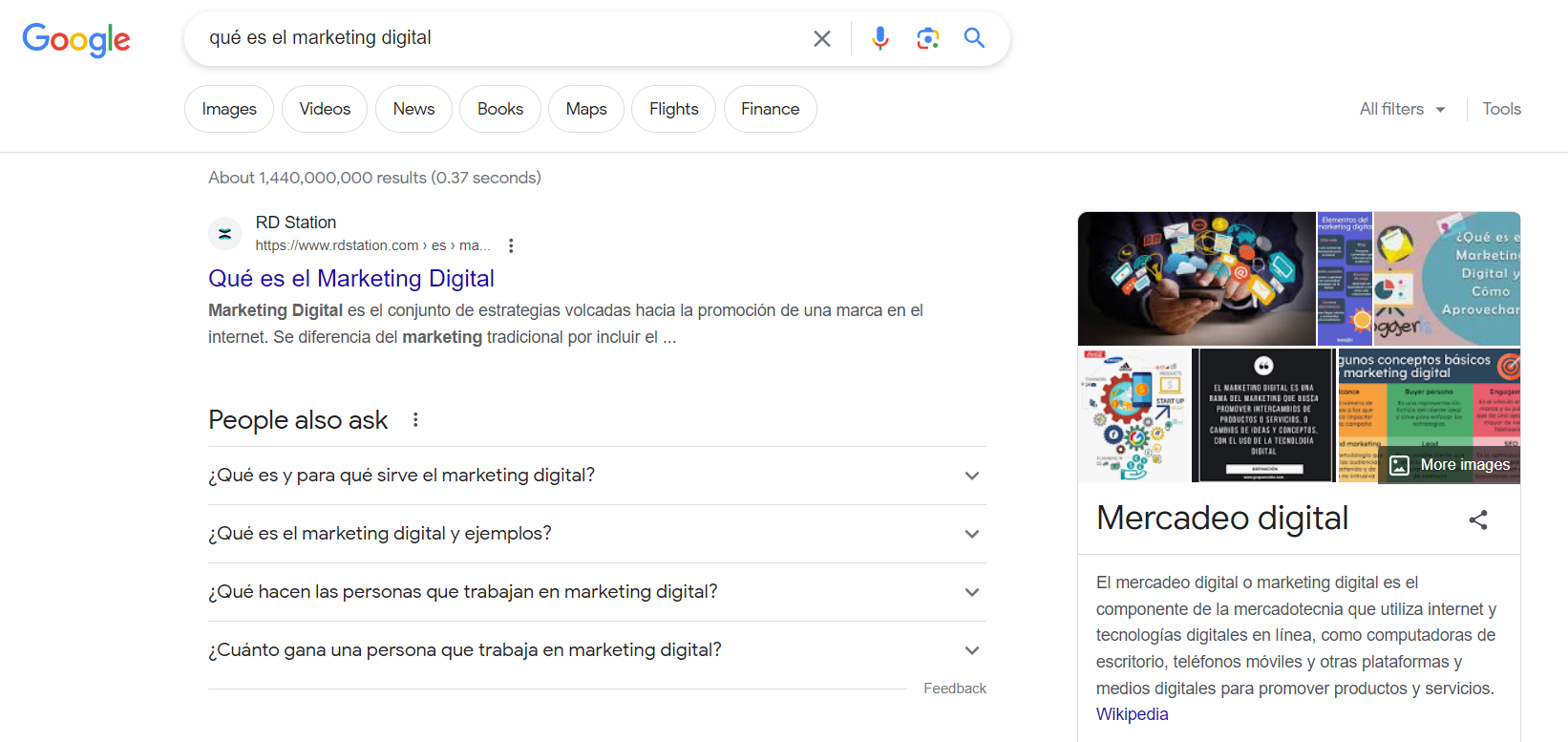Expand '¿Qué es el marketing digital y ejemplos?'

(x=597, y=534)
